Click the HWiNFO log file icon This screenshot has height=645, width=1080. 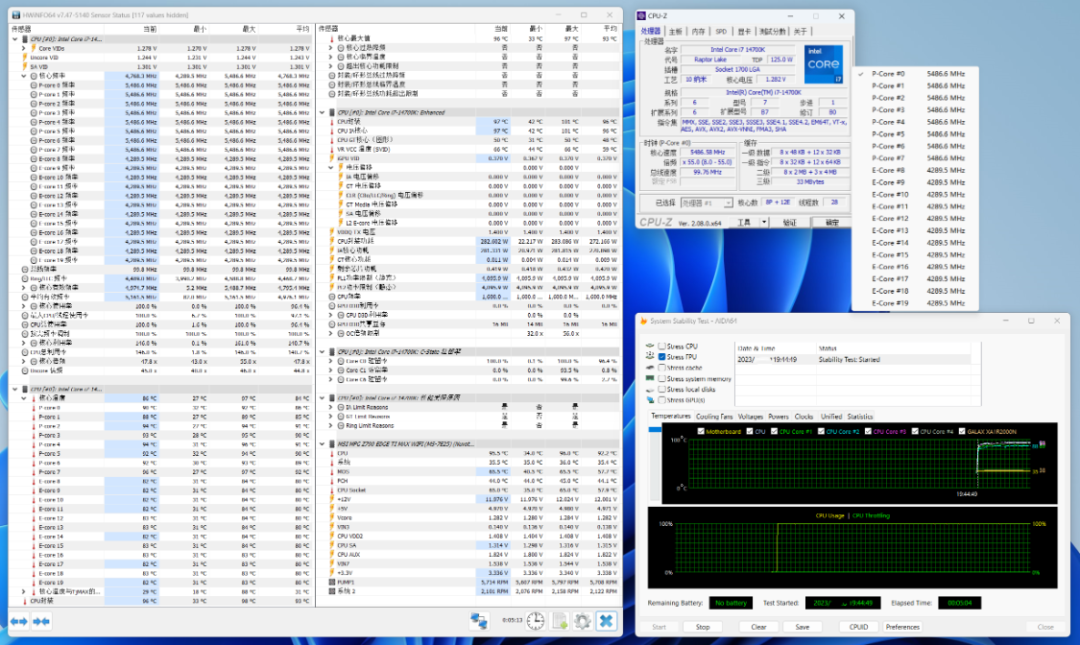coord(560,621)
